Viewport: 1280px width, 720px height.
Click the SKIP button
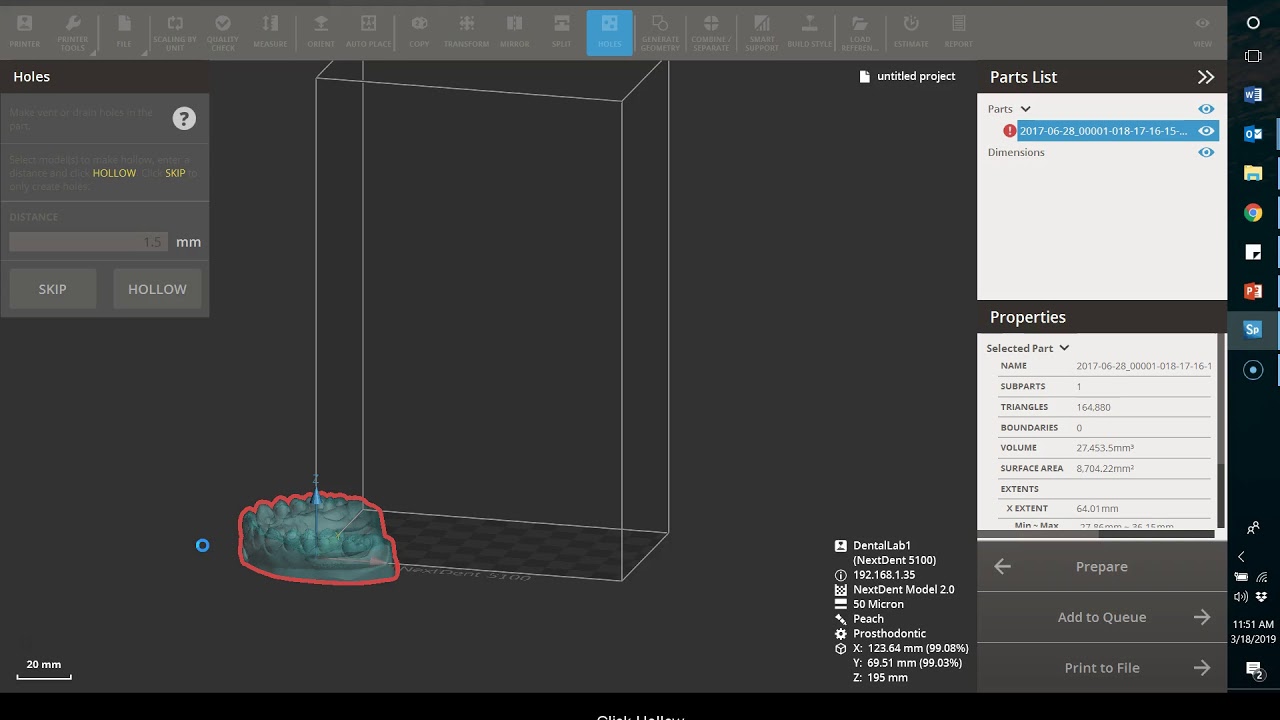point(52,289)
